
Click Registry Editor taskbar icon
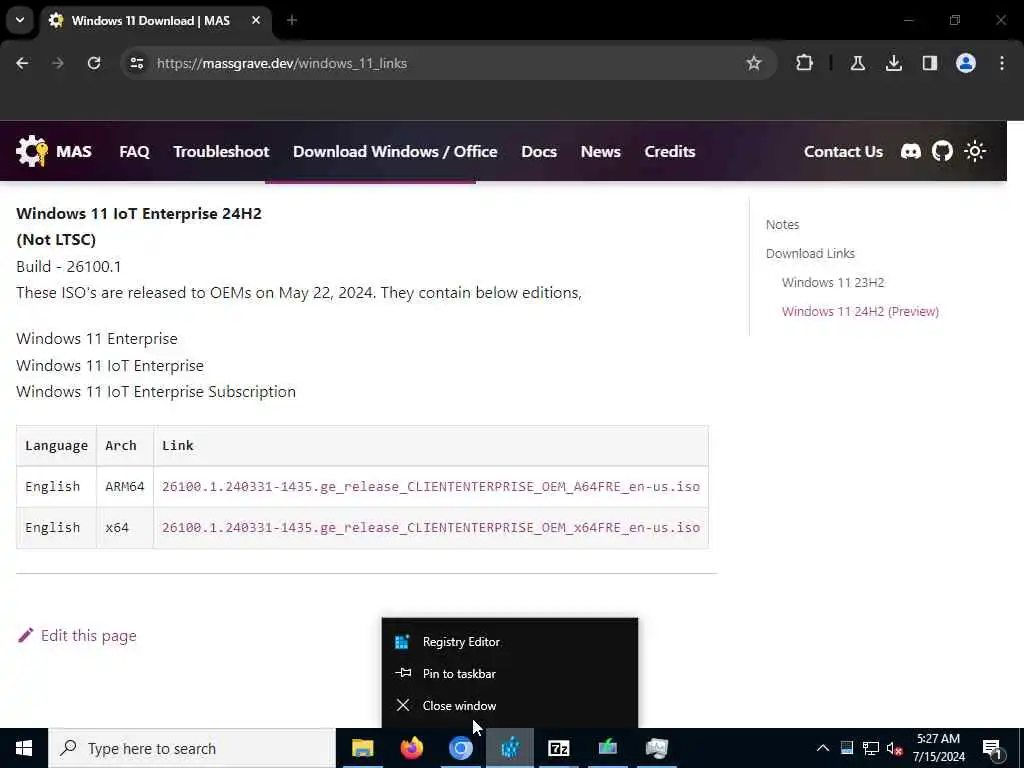pos(510,748)
